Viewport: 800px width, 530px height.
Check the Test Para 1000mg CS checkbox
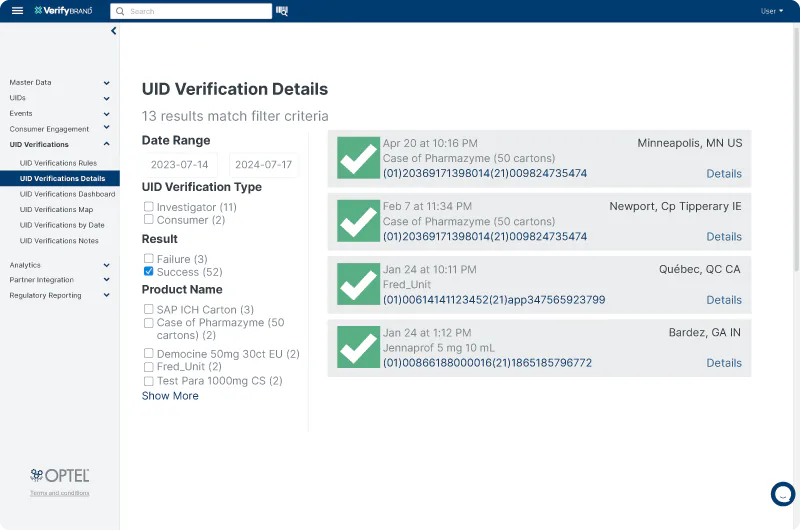(148, 381)
